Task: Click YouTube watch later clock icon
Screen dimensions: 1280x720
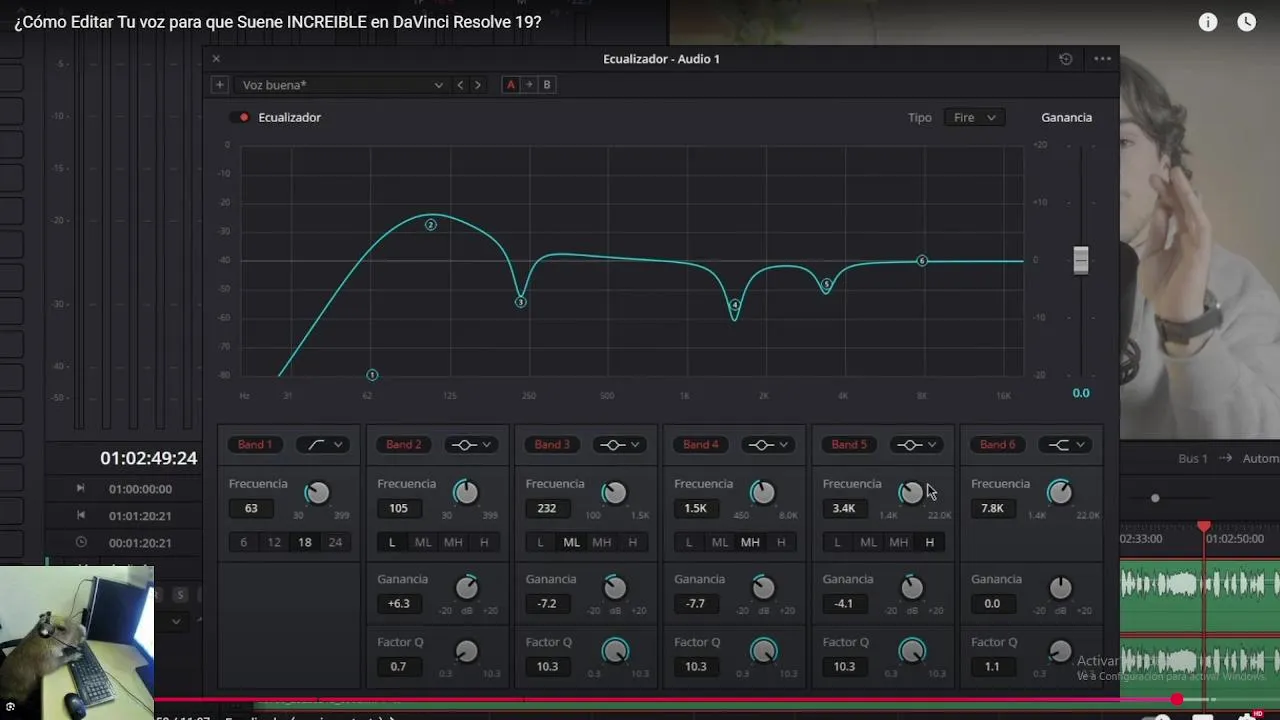Action: (1246, 22)
